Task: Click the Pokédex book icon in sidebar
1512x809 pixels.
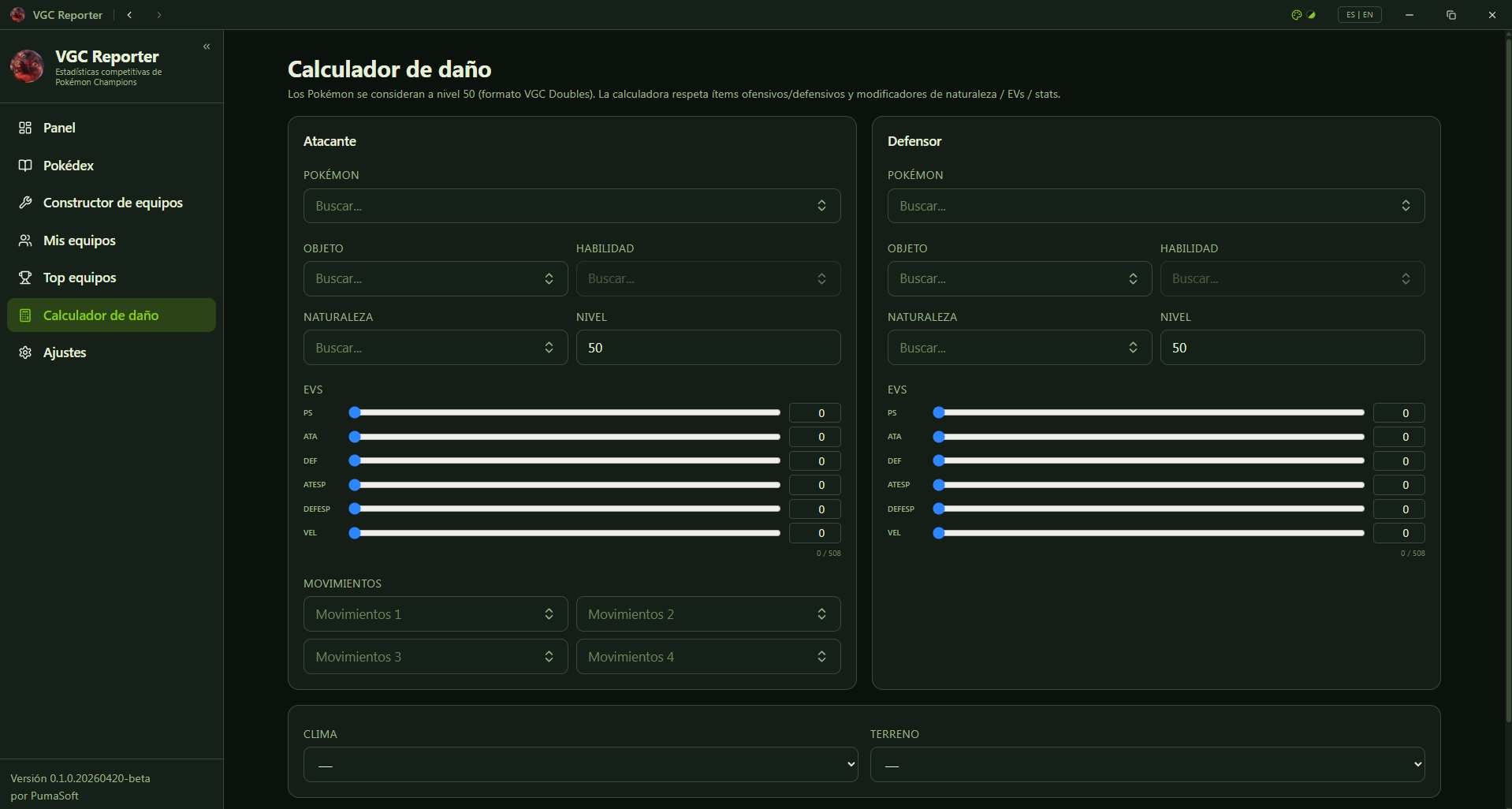Action: click(x=25, y=166)
